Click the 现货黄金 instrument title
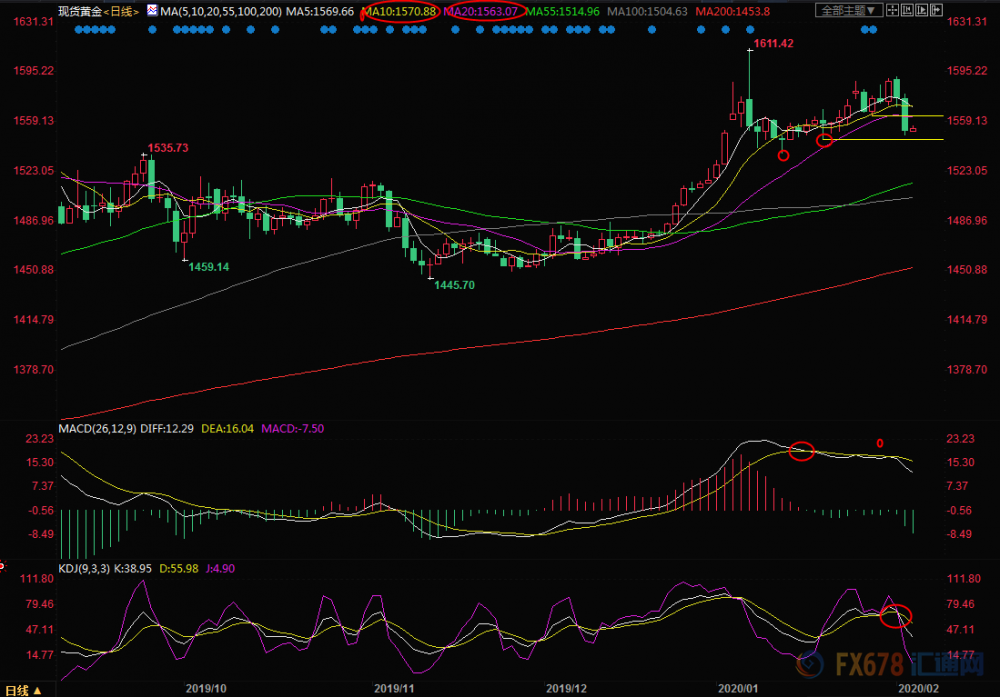Screen dimensions: 1000x697 (x=80, y=11)
